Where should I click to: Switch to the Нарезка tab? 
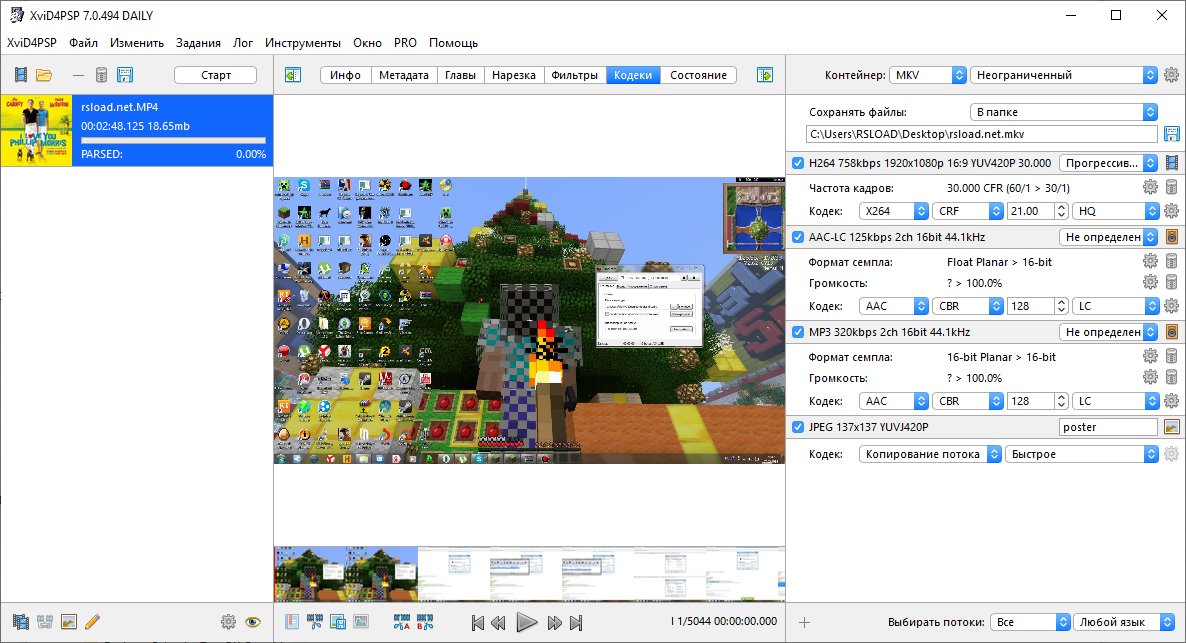point(514,75)
